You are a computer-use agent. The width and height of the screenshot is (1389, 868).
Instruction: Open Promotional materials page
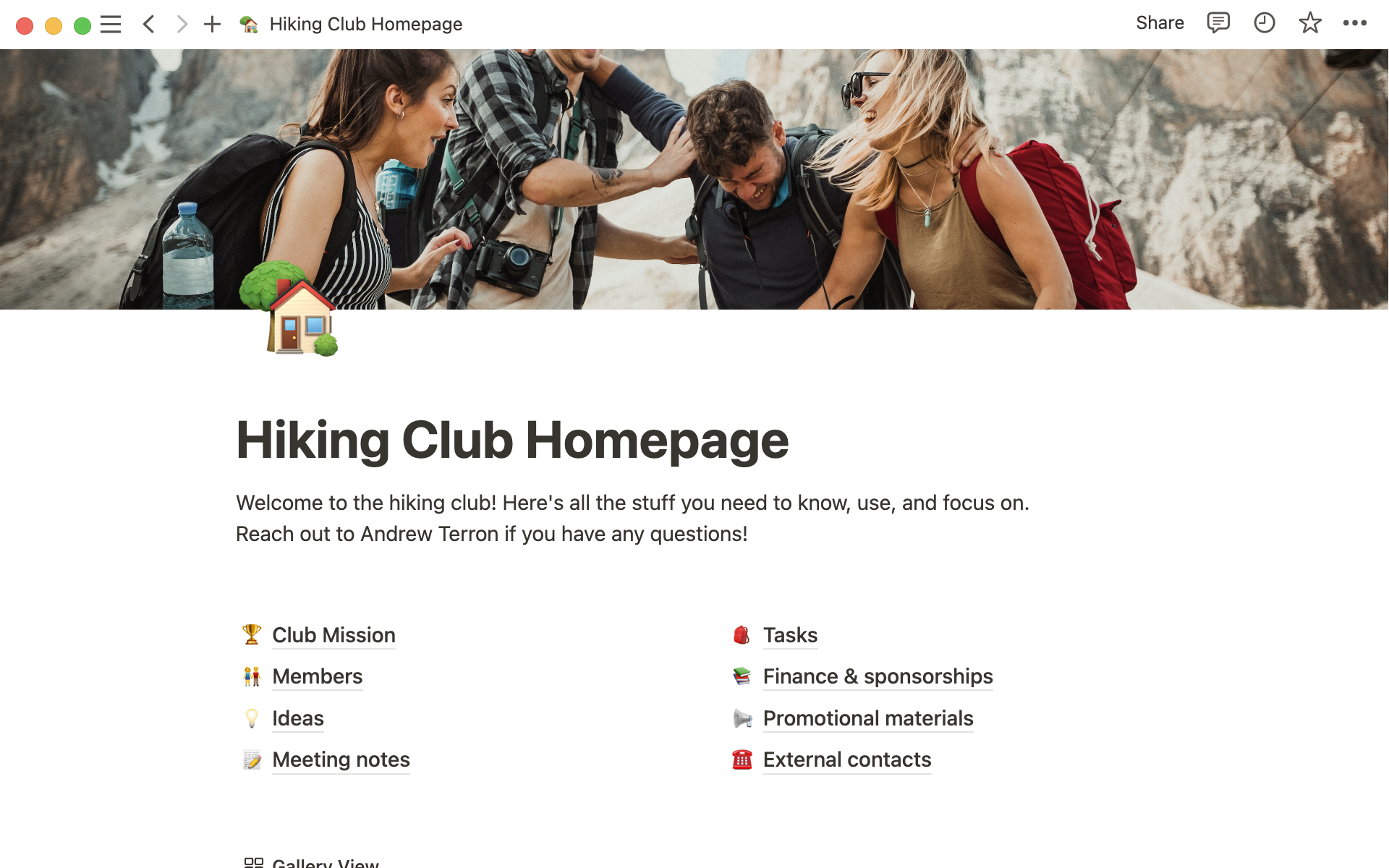coord(868,718)
